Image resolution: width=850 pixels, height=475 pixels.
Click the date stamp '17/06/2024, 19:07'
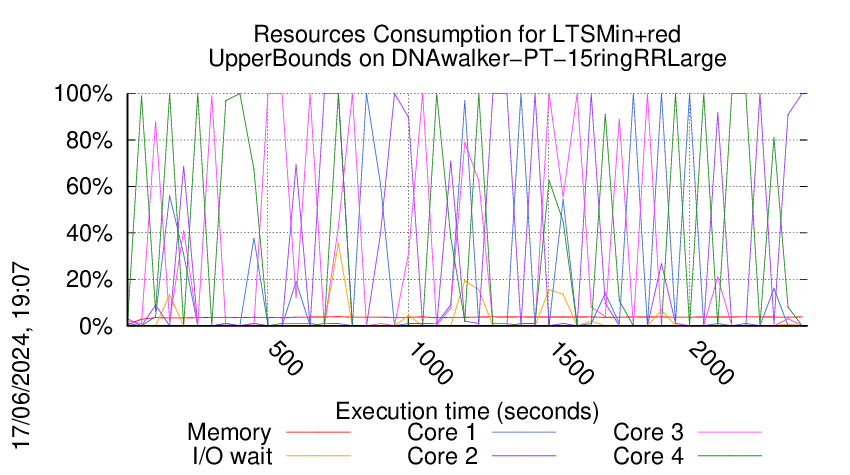(22, 355)
